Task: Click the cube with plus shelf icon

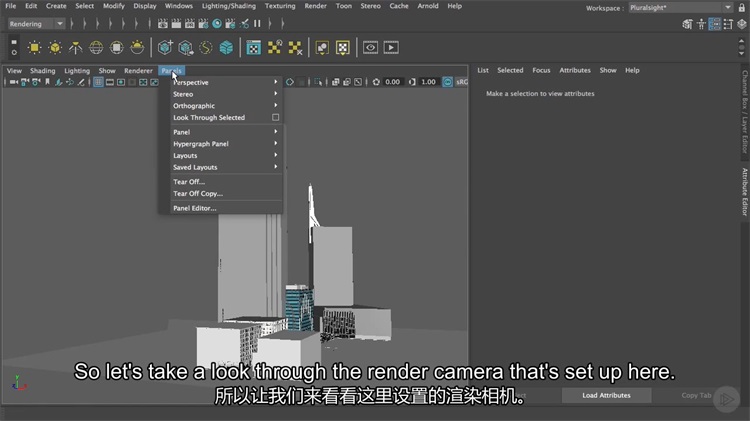Action: 165,47
